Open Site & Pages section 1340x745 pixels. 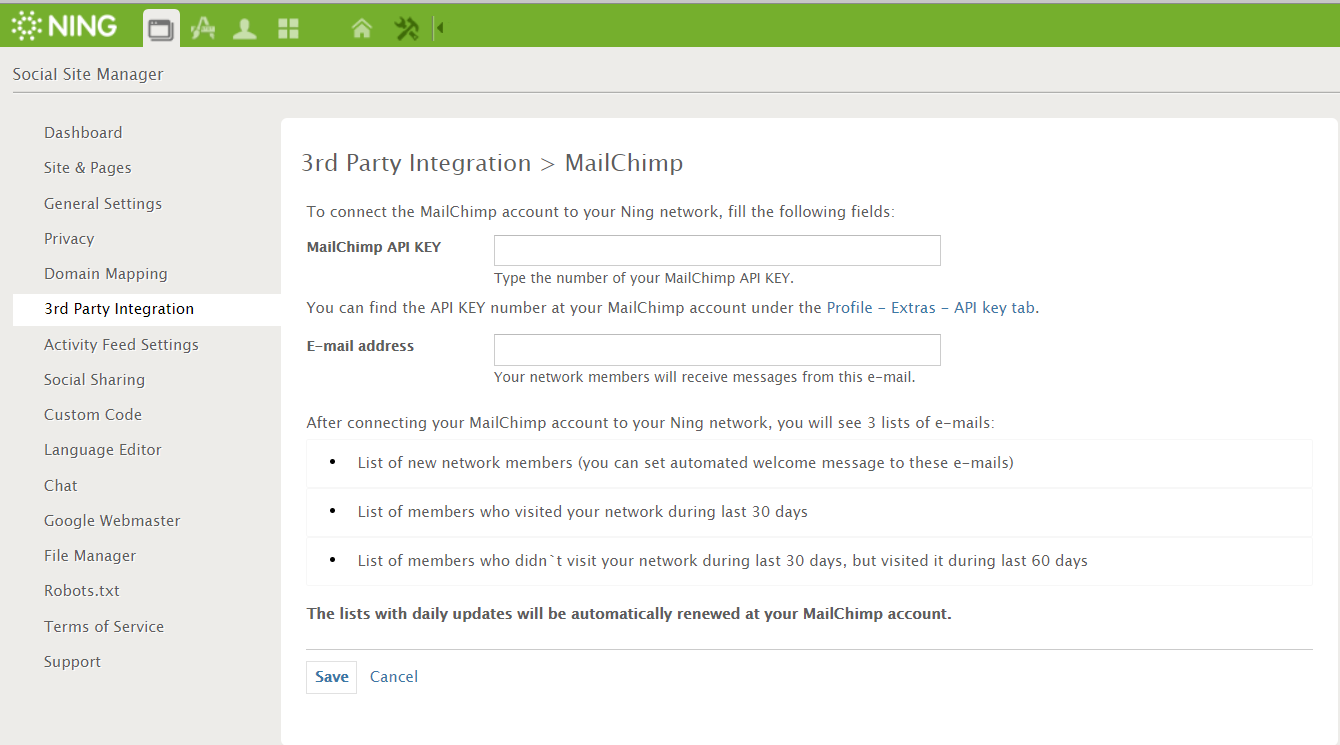(88, 168)
